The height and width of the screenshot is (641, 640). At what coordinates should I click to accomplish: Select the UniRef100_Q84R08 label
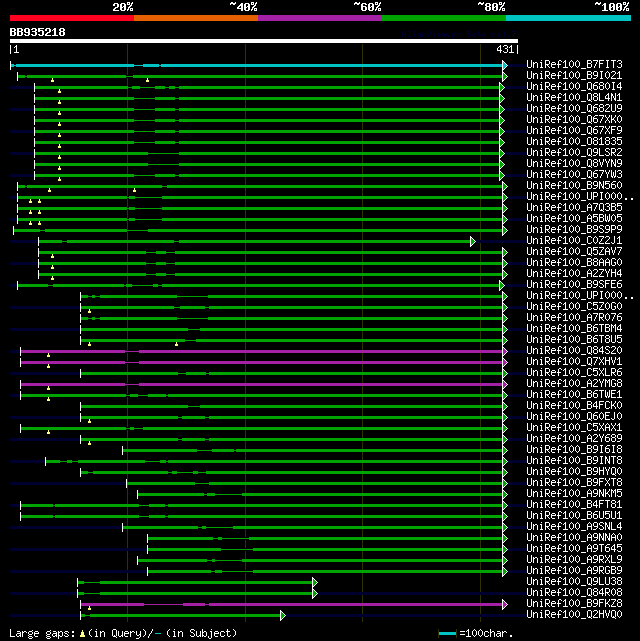574,592
